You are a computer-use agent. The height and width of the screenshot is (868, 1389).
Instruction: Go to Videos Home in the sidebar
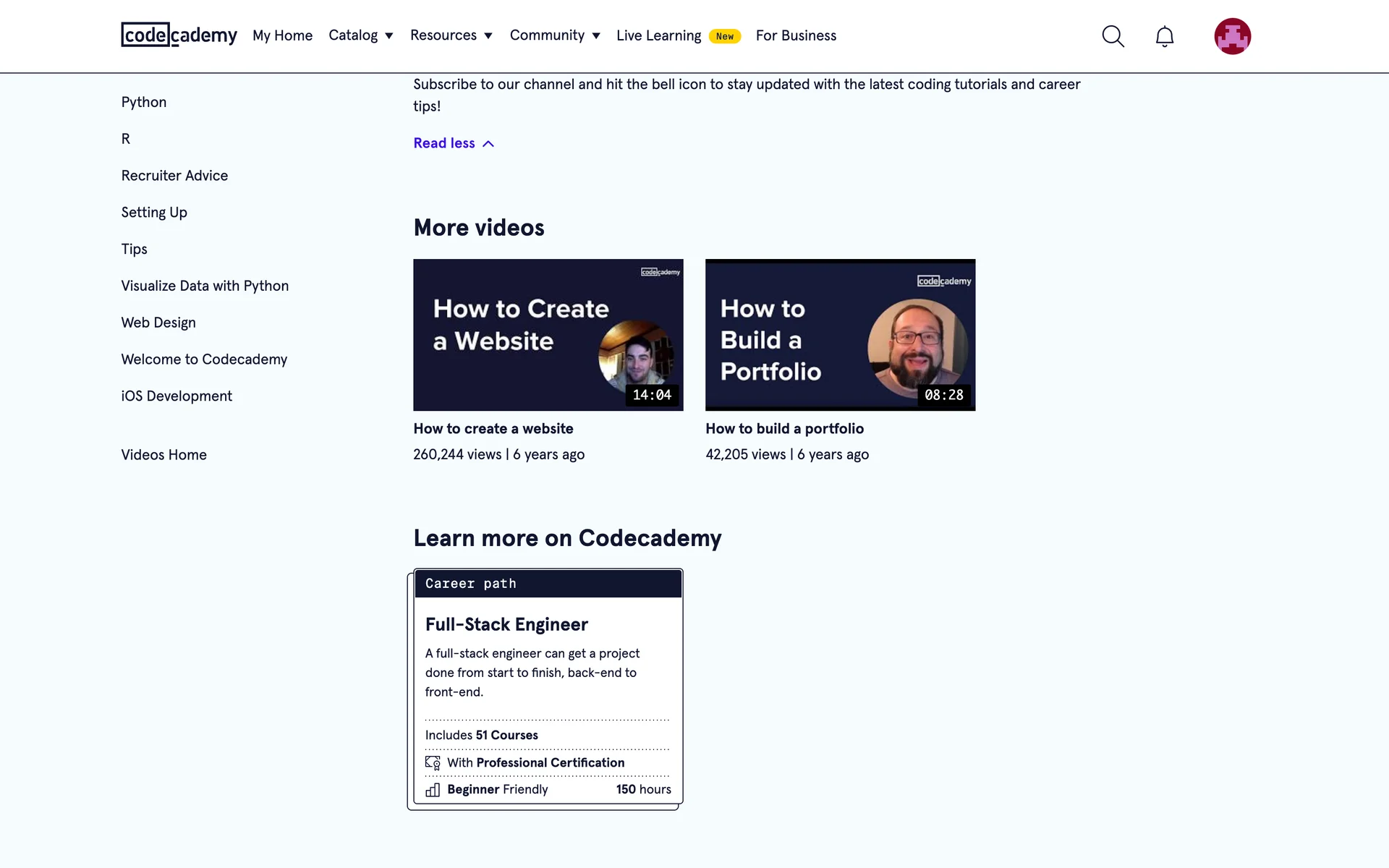point(163,455)
